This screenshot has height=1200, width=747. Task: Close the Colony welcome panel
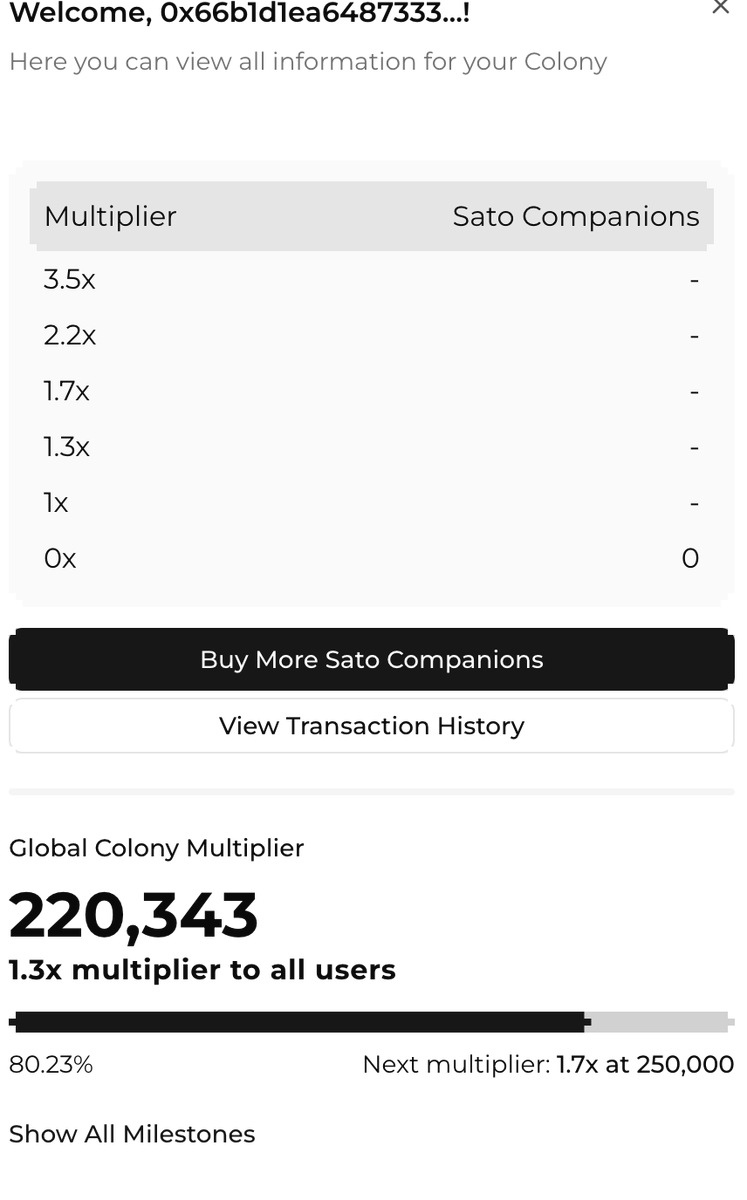pos(720,7)
